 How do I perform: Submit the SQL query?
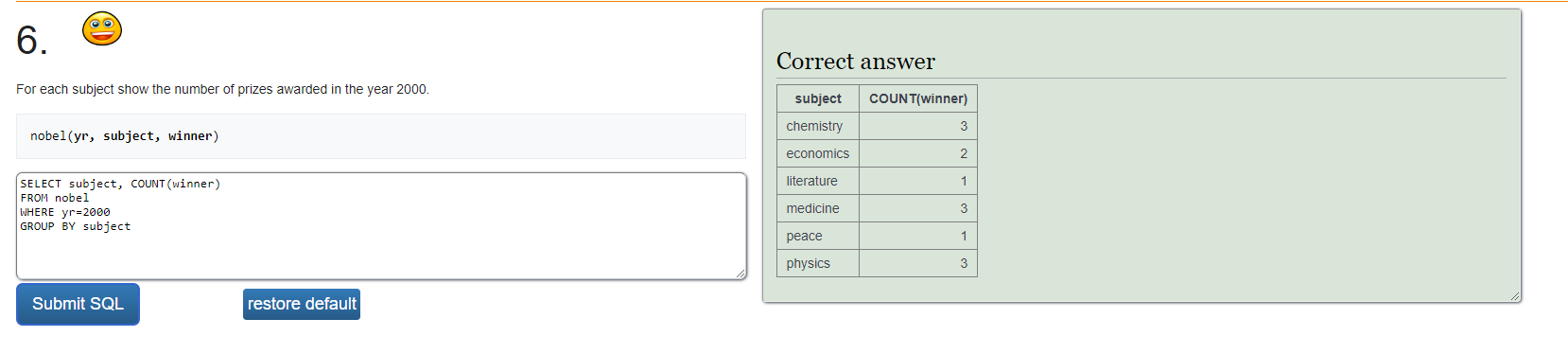pos(78,304)
